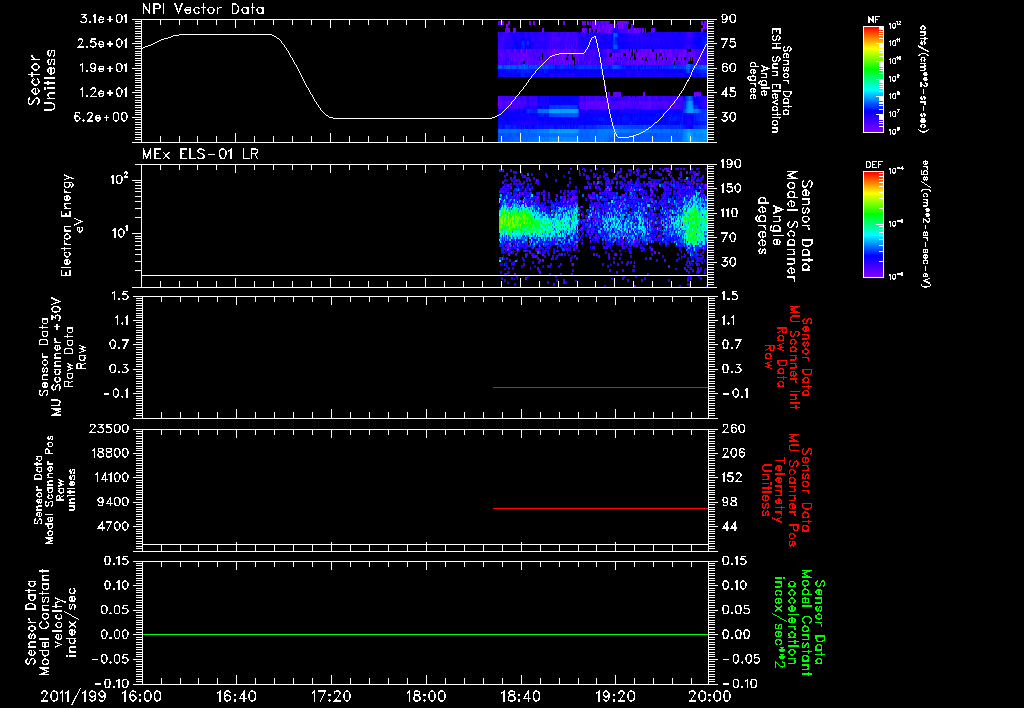
Task: Click the electron energy spectrogram data
Action: pyautogui.click(x=603, y=225)
